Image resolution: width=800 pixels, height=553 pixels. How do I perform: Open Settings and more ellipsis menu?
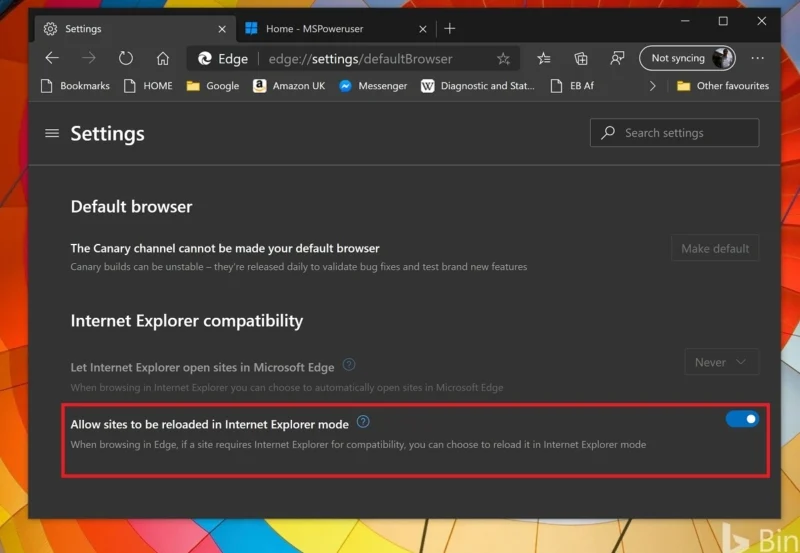click(x=757, y=58)
